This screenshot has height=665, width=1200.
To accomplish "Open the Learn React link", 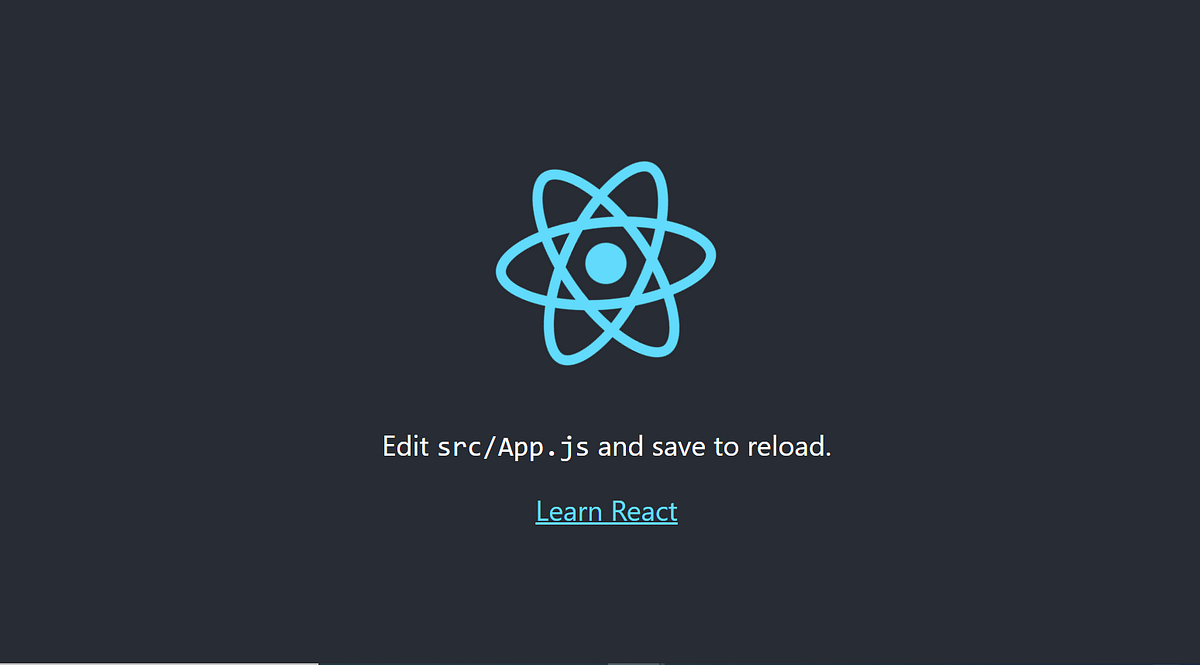I will (x=606, y=512).
